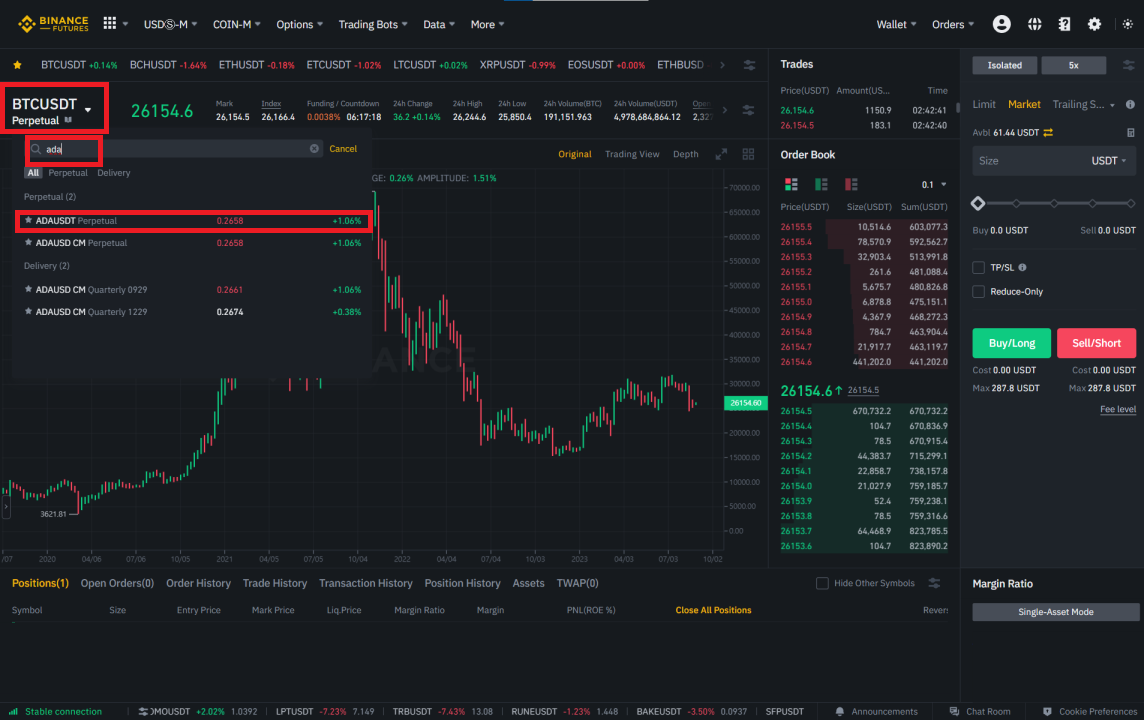Viewport: 1144px width, 720px height.
Task: Click the transfer arrows beside available balance
Action: coord(1048,133)
